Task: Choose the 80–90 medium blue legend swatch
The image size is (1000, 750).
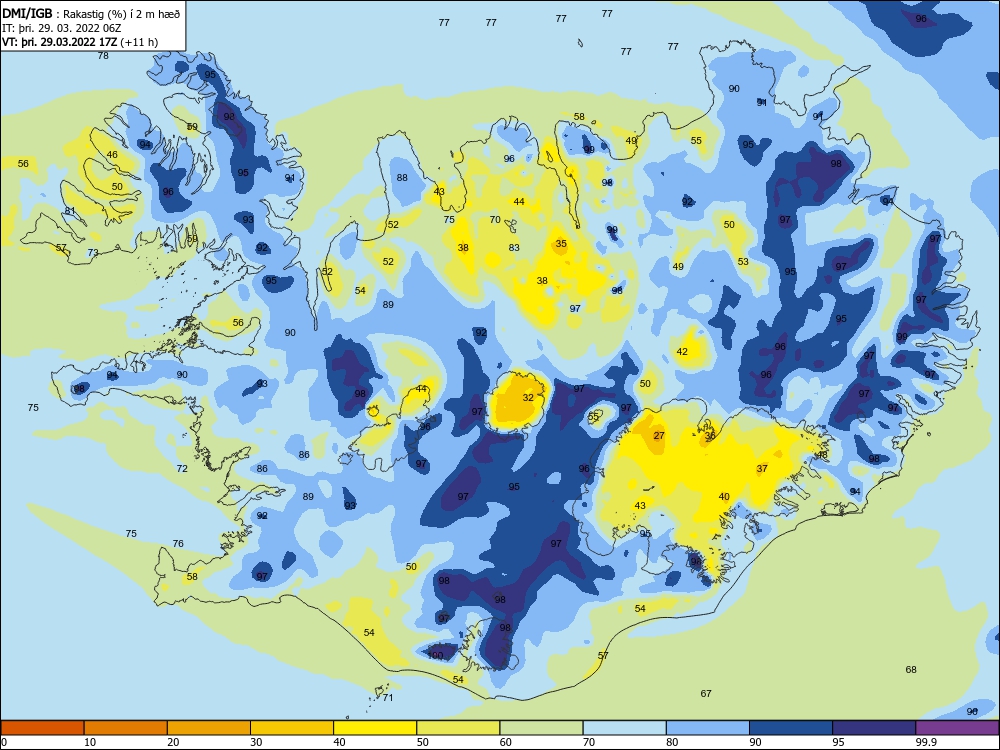Action: (708, 728)
